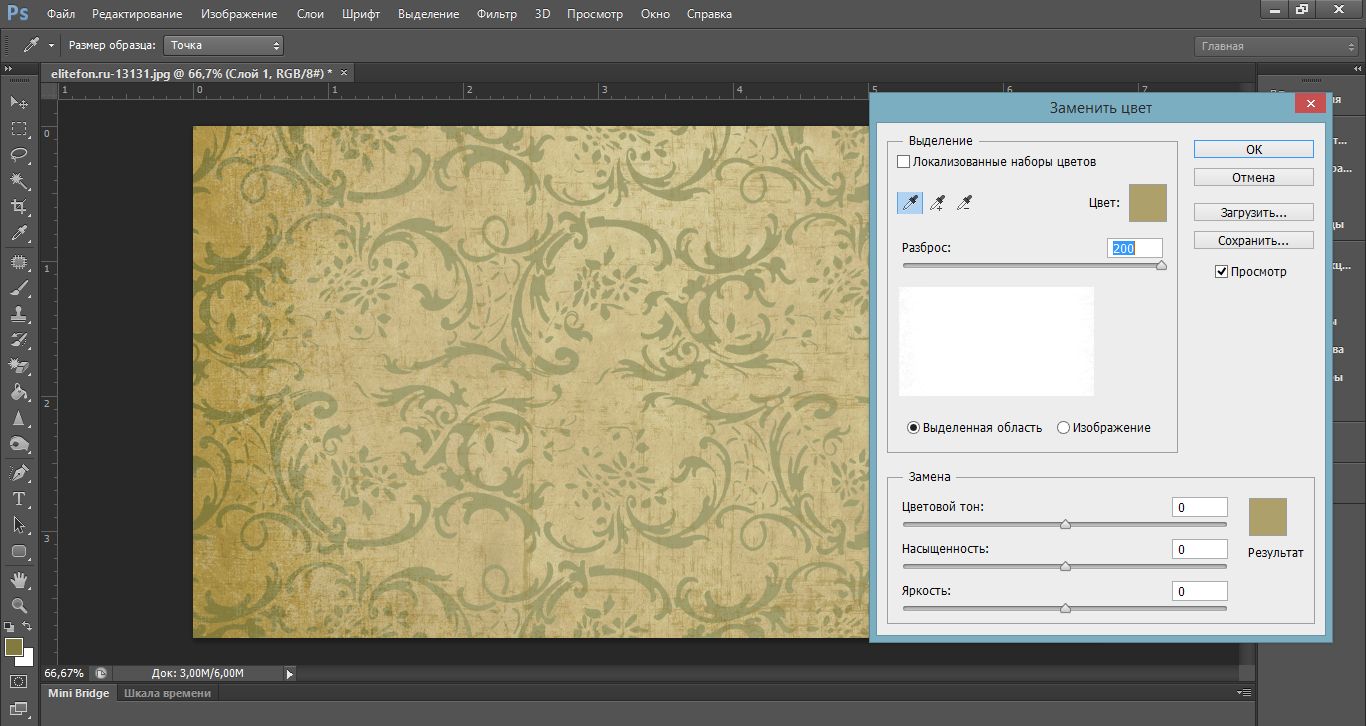The width and height of the screenshot is (1366, 726).
Task: Select the Rectangular Marquee tool
Action: click(x=19, y=128)
